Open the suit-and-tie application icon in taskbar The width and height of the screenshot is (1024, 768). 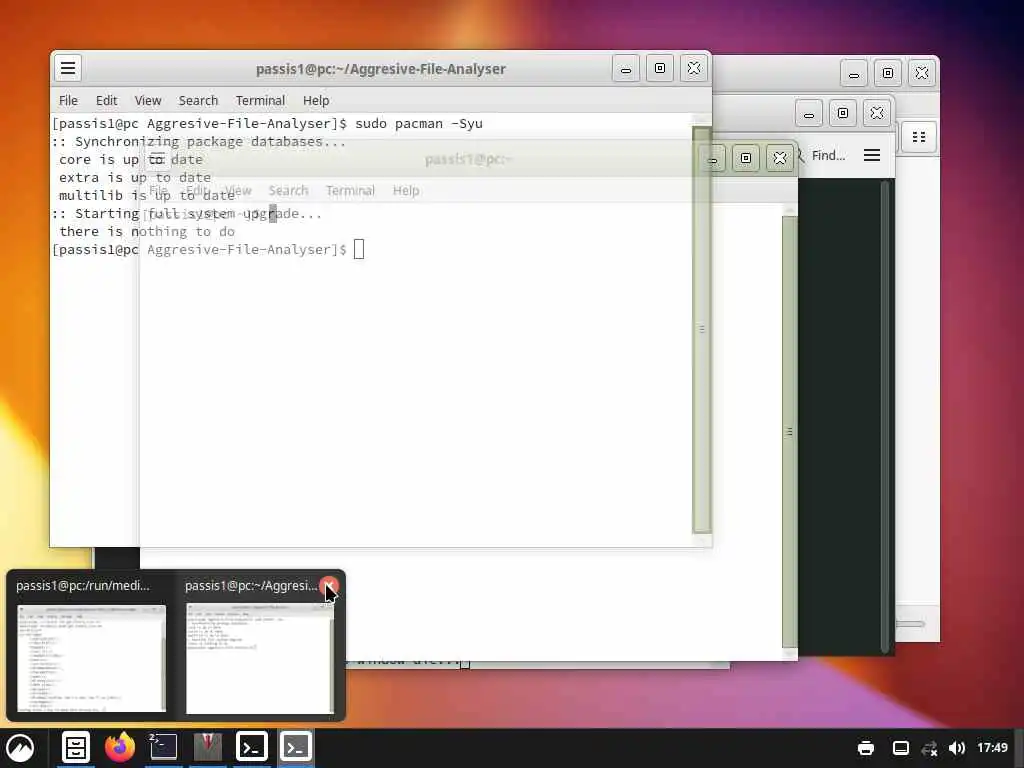click(x=208, y=748)
